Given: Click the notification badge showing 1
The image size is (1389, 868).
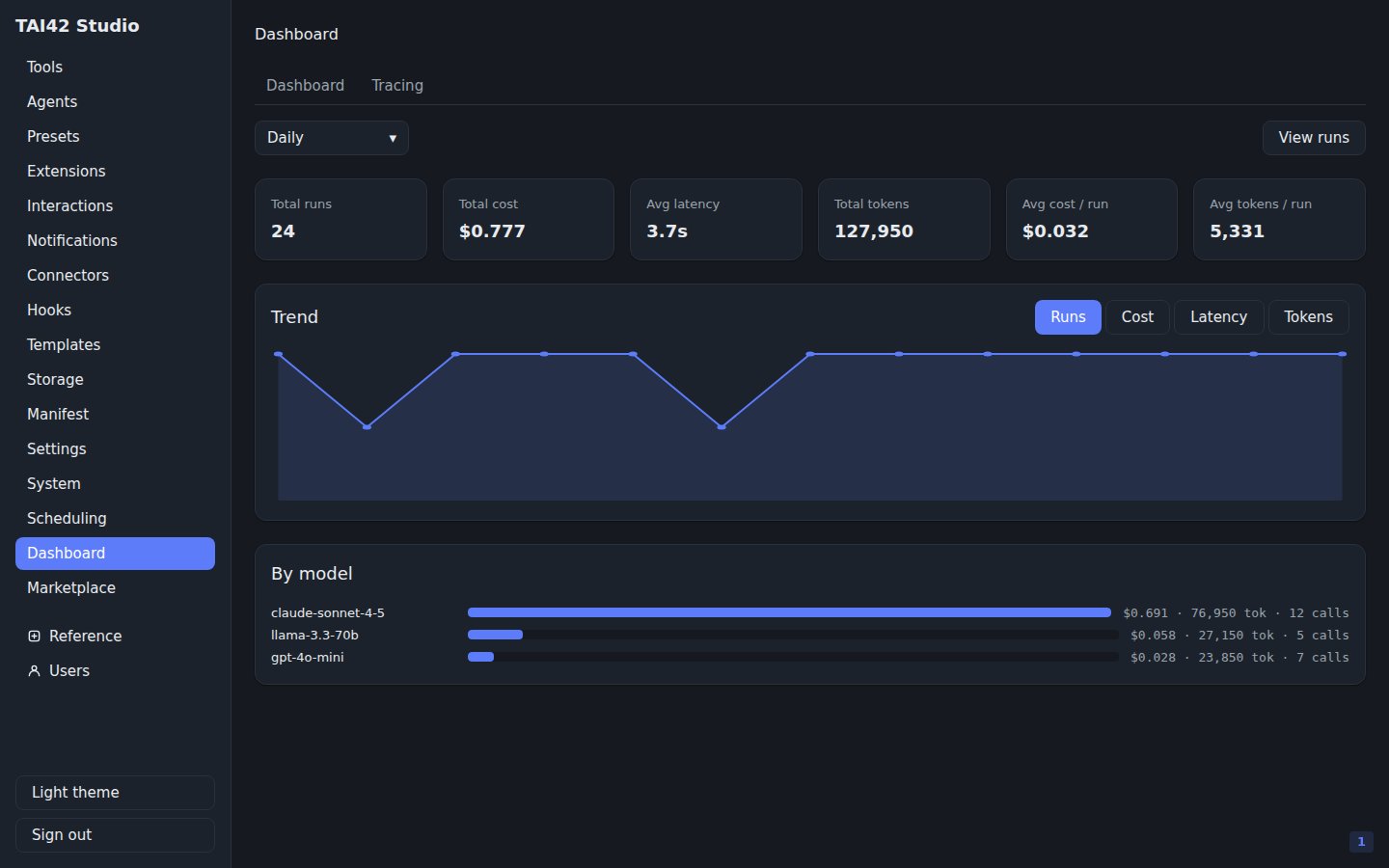Looking at the screenshot, I should coord(1361,842).
